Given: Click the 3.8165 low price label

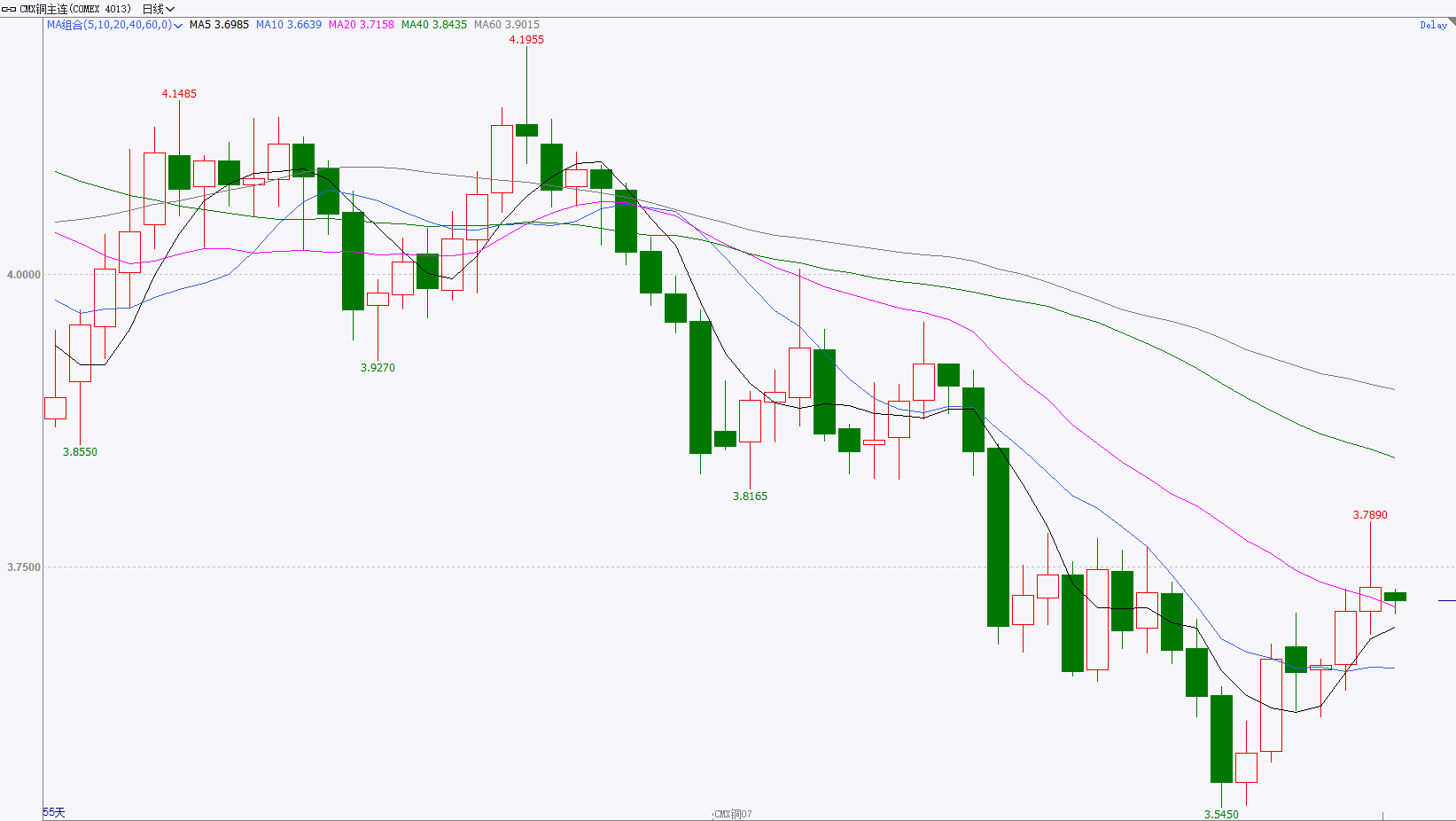Looking at the screenshot, I should coord(750,497).
